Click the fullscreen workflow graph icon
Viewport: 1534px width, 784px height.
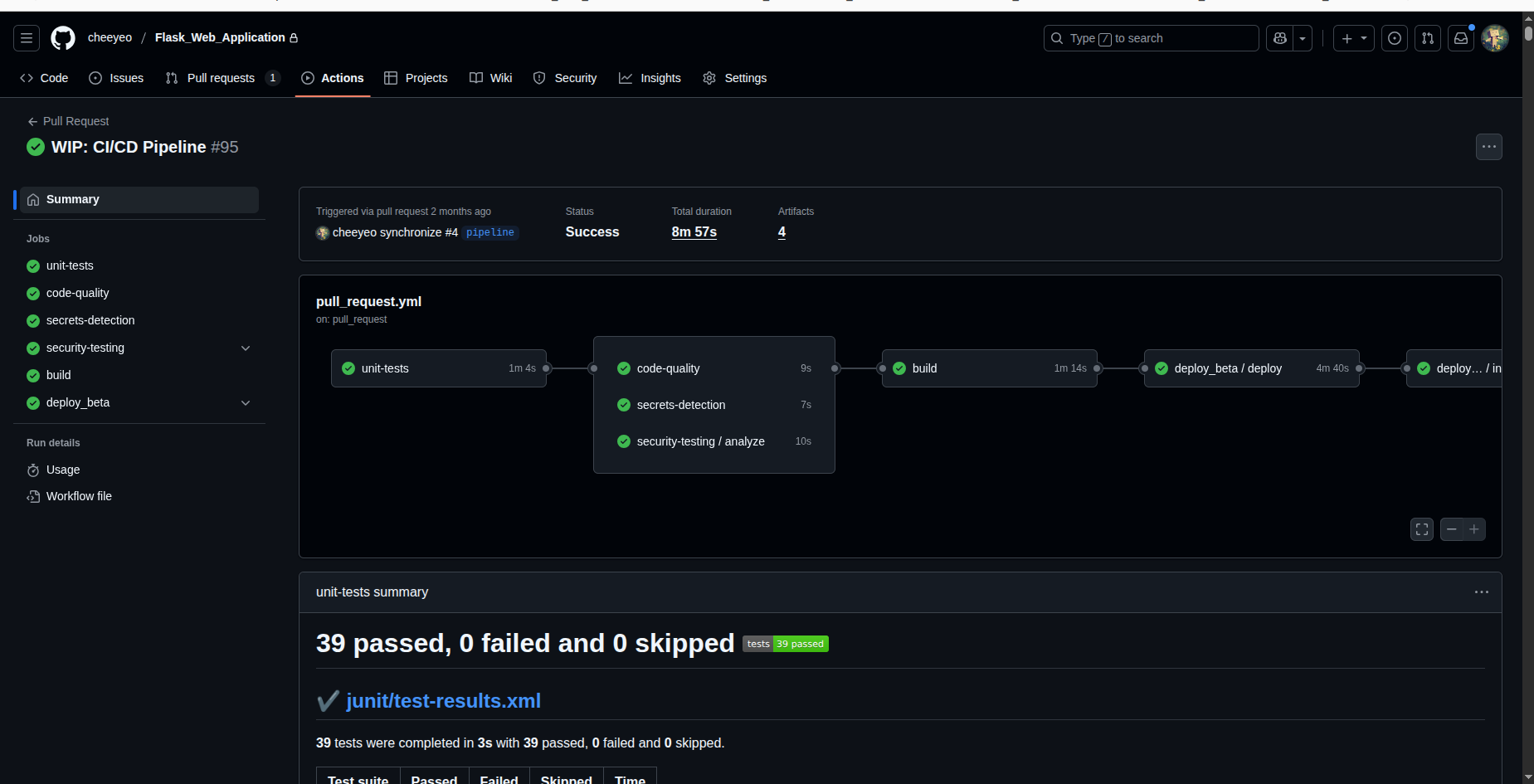1422,529
